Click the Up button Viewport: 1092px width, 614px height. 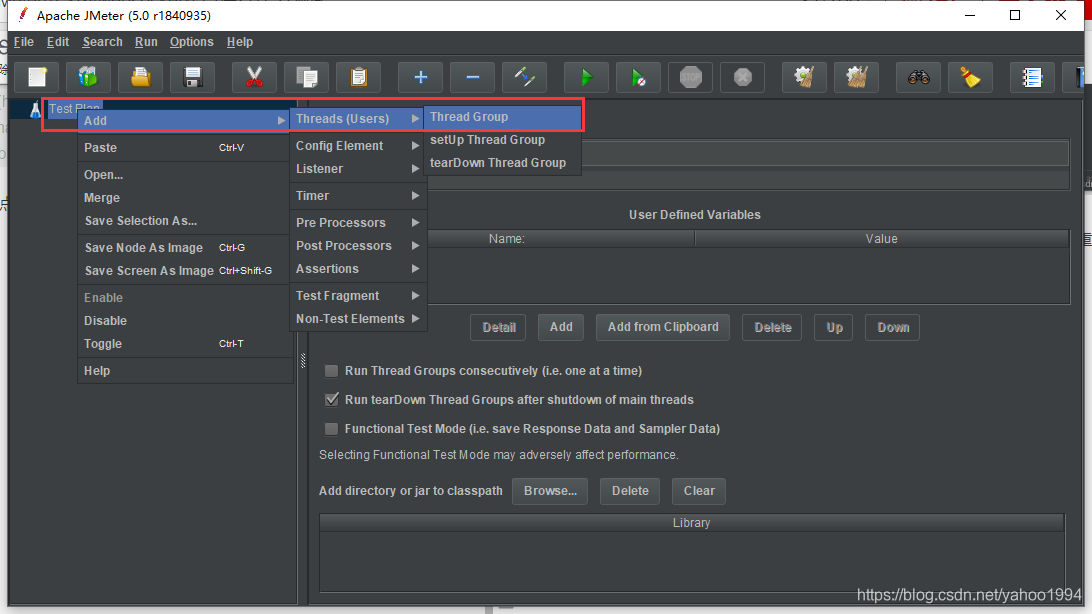click(834, 327)
